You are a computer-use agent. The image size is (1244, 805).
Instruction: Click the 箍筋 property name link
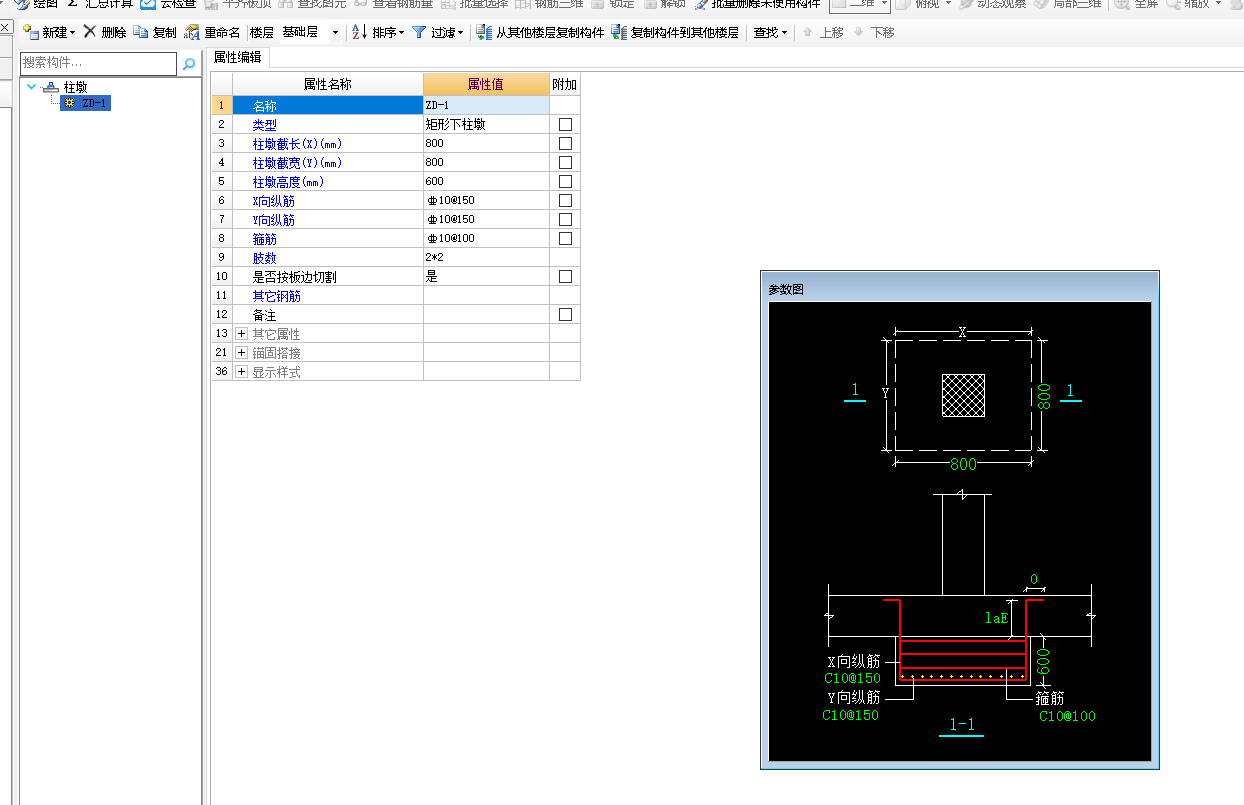[264, 239]
